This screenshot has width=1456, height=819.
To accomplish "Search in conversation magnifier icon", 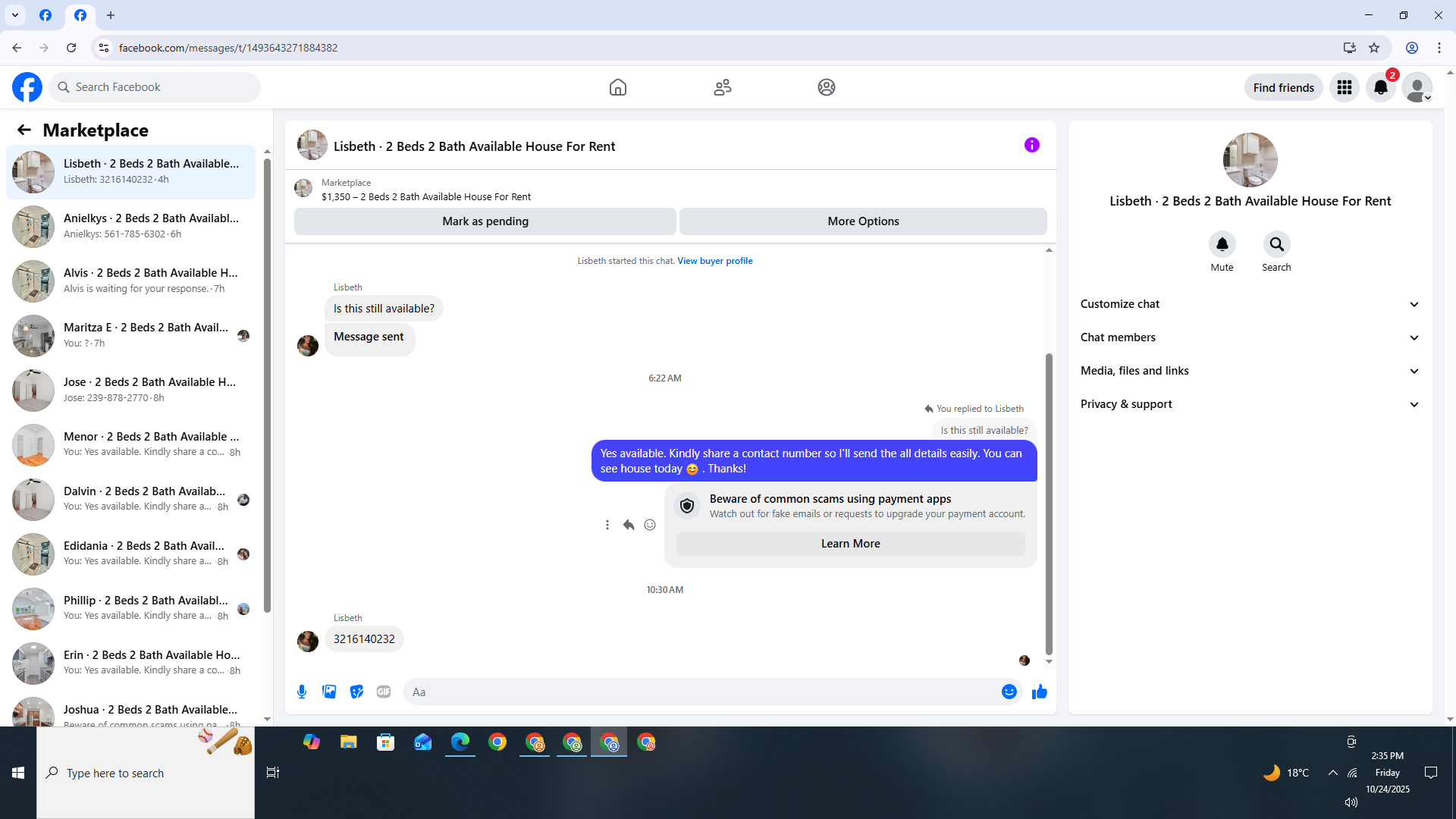I will coord(1276,244).
